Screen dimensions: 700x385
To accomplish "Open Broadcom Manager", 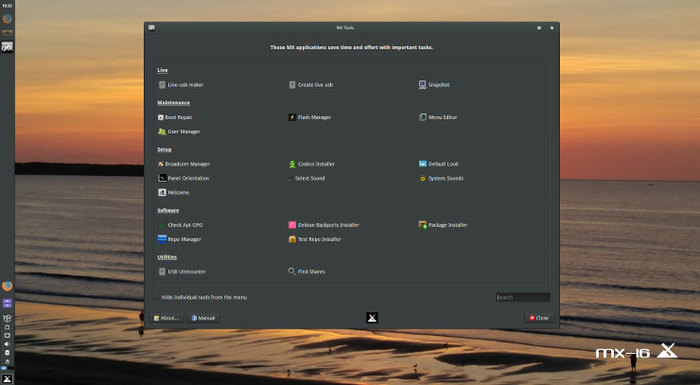I will click(183, 164).
